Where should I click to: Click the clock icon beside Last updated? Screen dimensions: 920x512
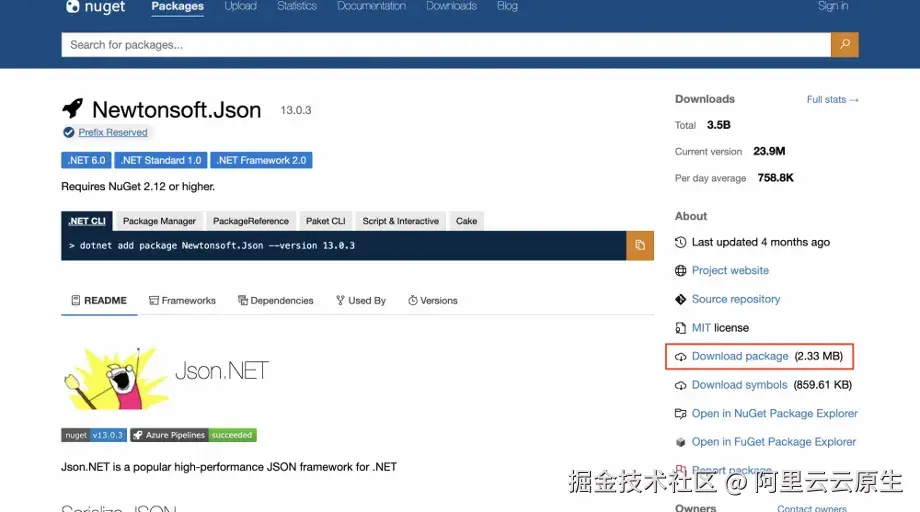point(680,242)
